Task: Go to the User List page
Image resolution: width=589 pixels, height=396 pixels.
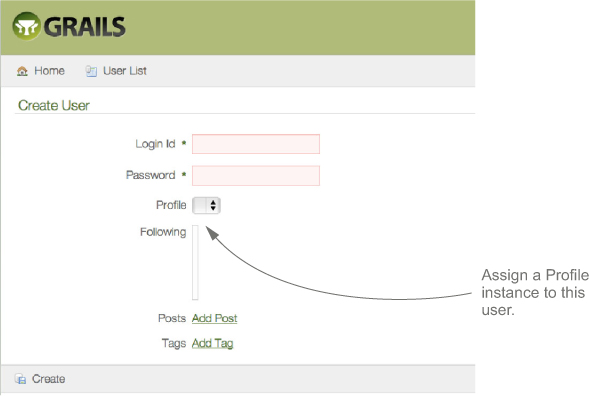Action: (125, 71)
